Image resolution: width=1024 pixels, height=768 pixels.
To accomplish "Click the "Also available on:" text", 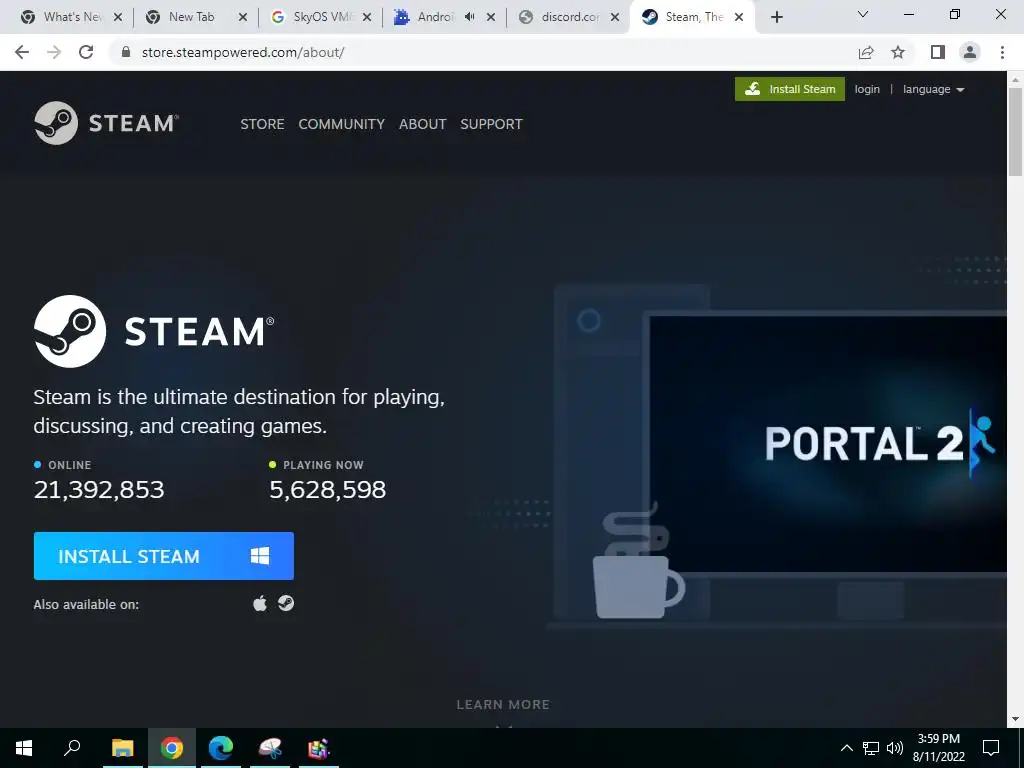I will tap(86, 604).
